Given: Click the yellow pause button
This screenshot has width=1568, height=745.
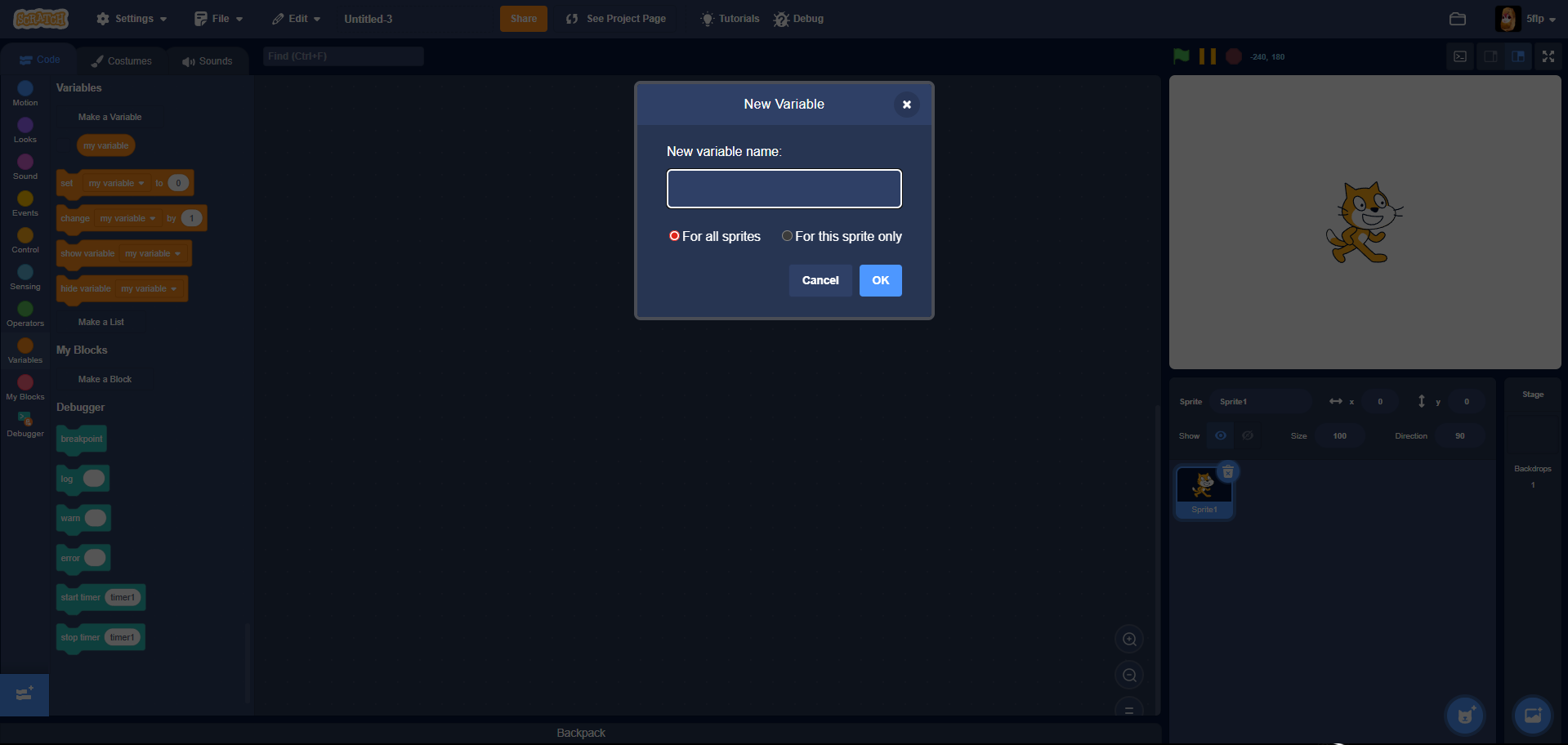Looking at the screenshot, I should point(1208,56).
